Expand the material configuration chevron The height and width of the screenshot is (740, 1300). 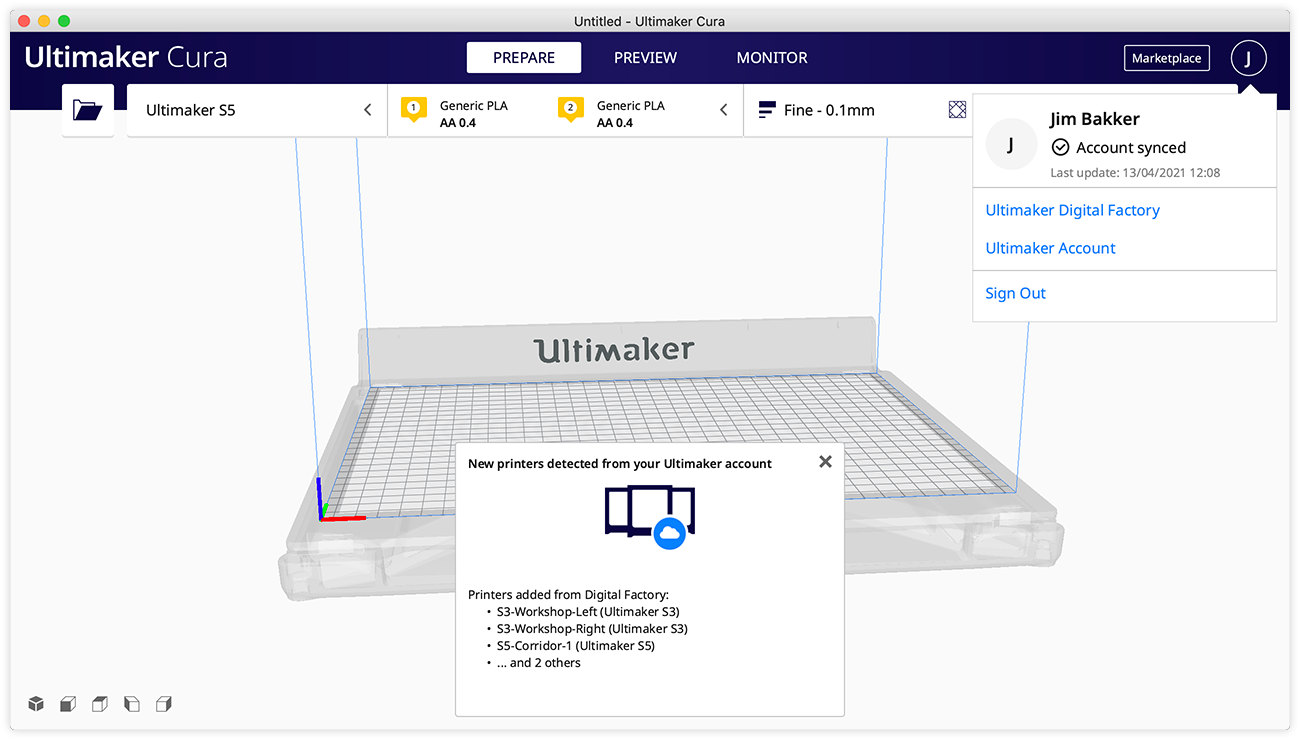pyautogui.click(x=724, y=110)
